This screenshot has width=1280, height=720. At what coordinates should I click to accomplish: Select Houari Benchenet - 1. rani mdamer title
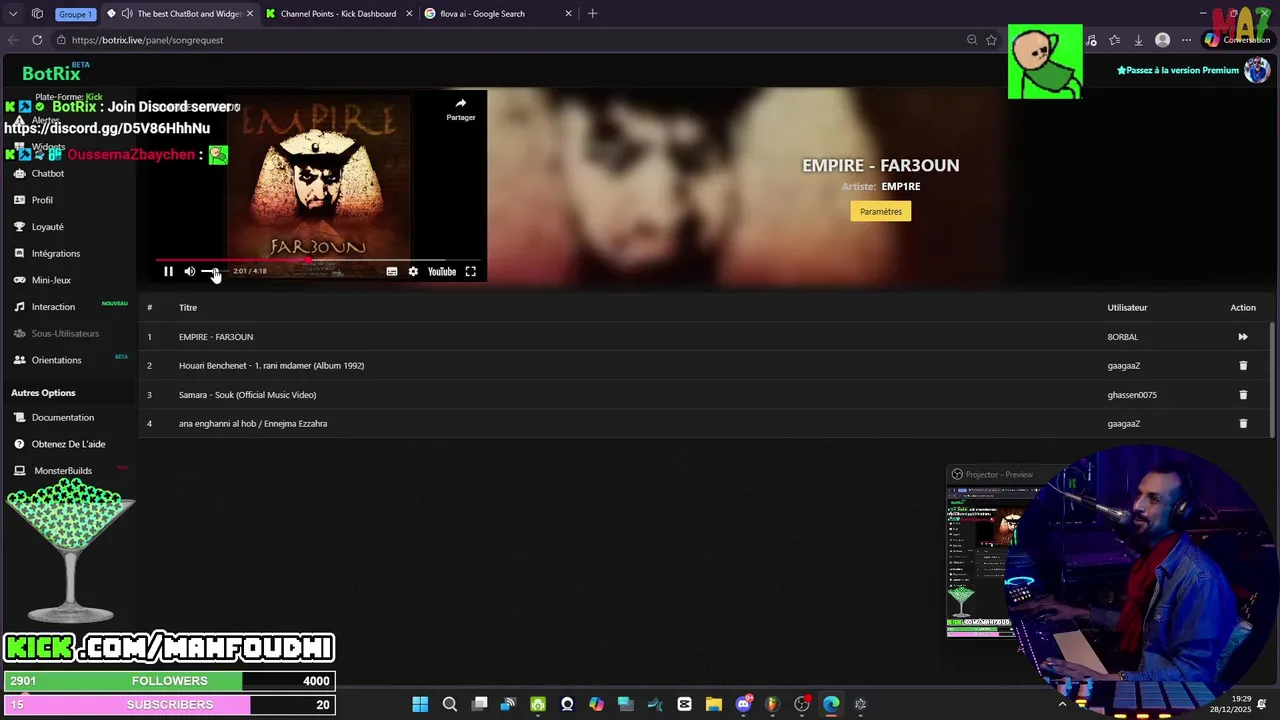(271, 366)
